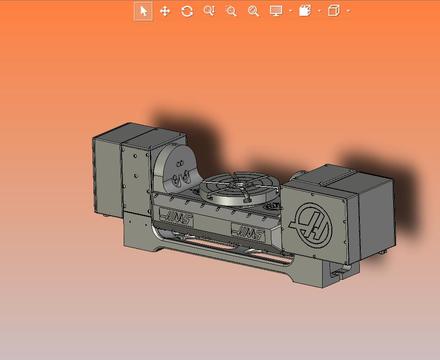Expand the dropdown arrow beside monitor icon
440x360 pixels.
click(290, 11)
